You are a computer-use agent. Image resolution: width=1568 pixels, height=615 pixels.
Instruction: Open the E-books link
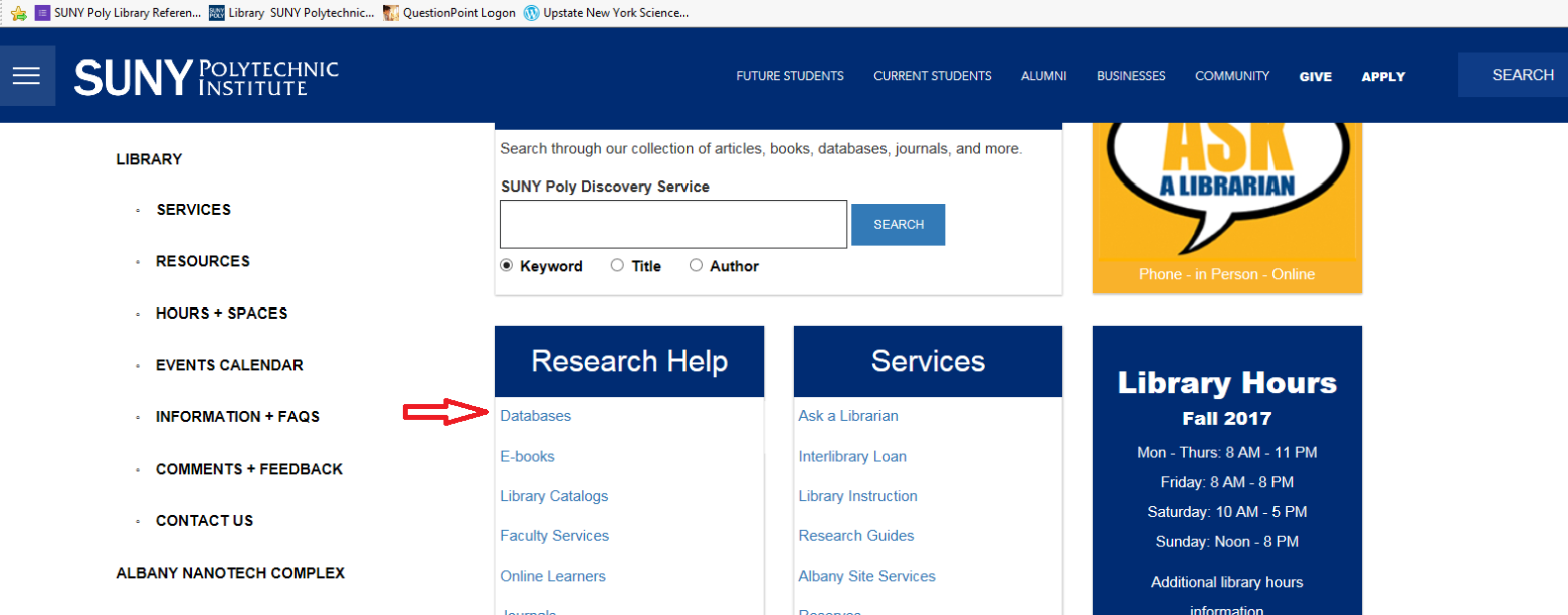tap(528, 457)
